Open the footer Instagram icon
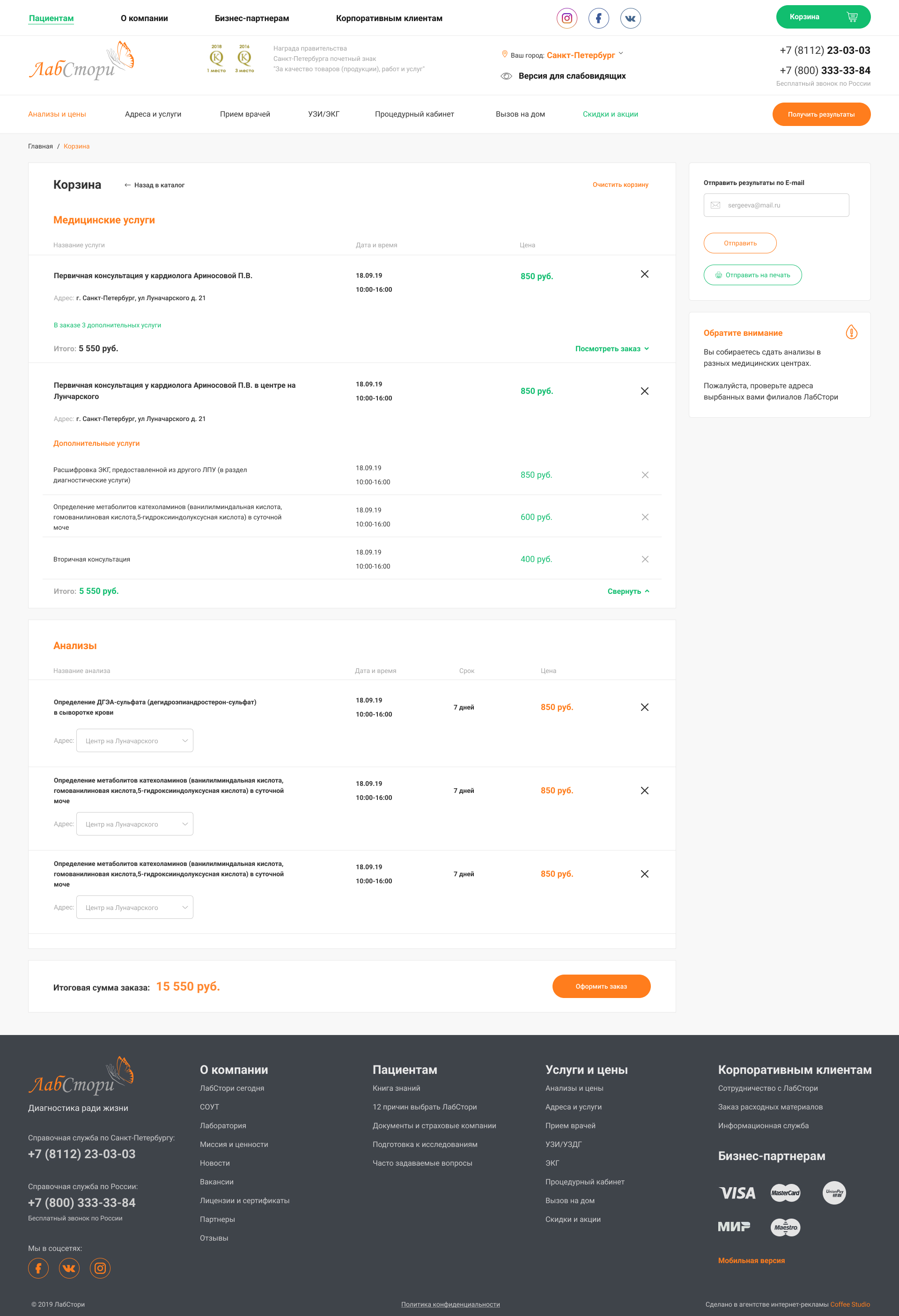The height and width of the screenshot is (1316, 899). pyautogui.click(x=100, y=1268)
